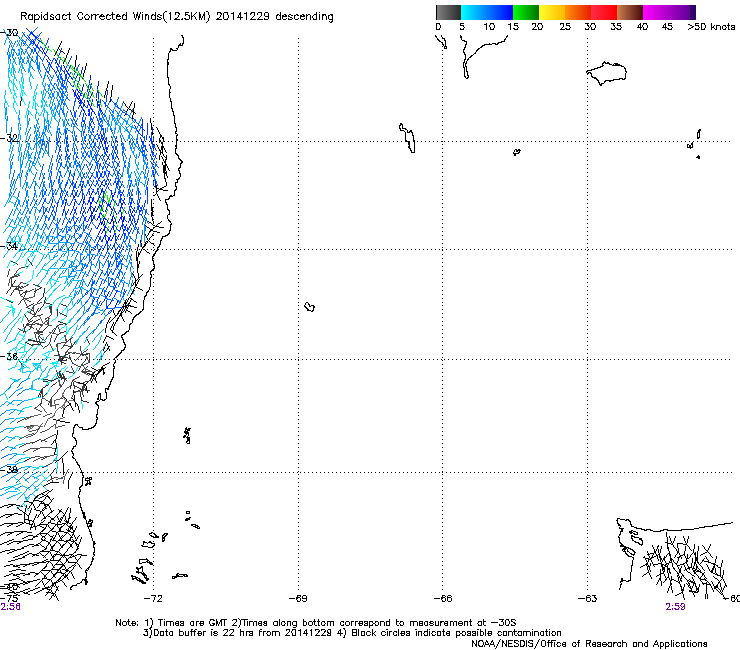Click the -72 longitude axis label
740x650 pixels.
click(153, 599)
